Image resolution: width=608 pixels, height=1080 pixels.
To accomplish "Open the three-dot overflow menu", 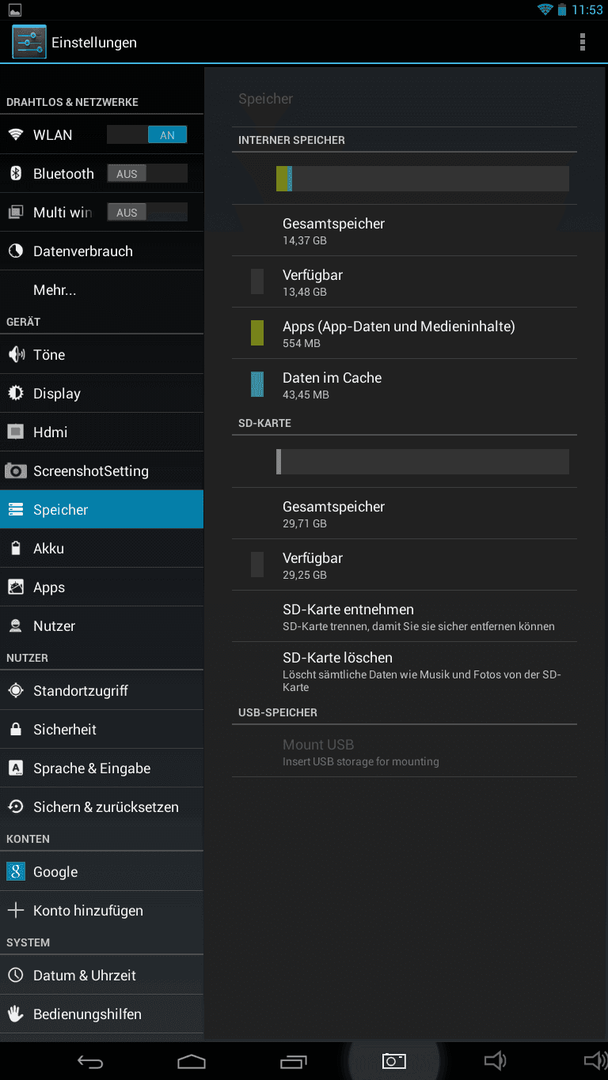I will pyautogui.click(x=583, y=42).
